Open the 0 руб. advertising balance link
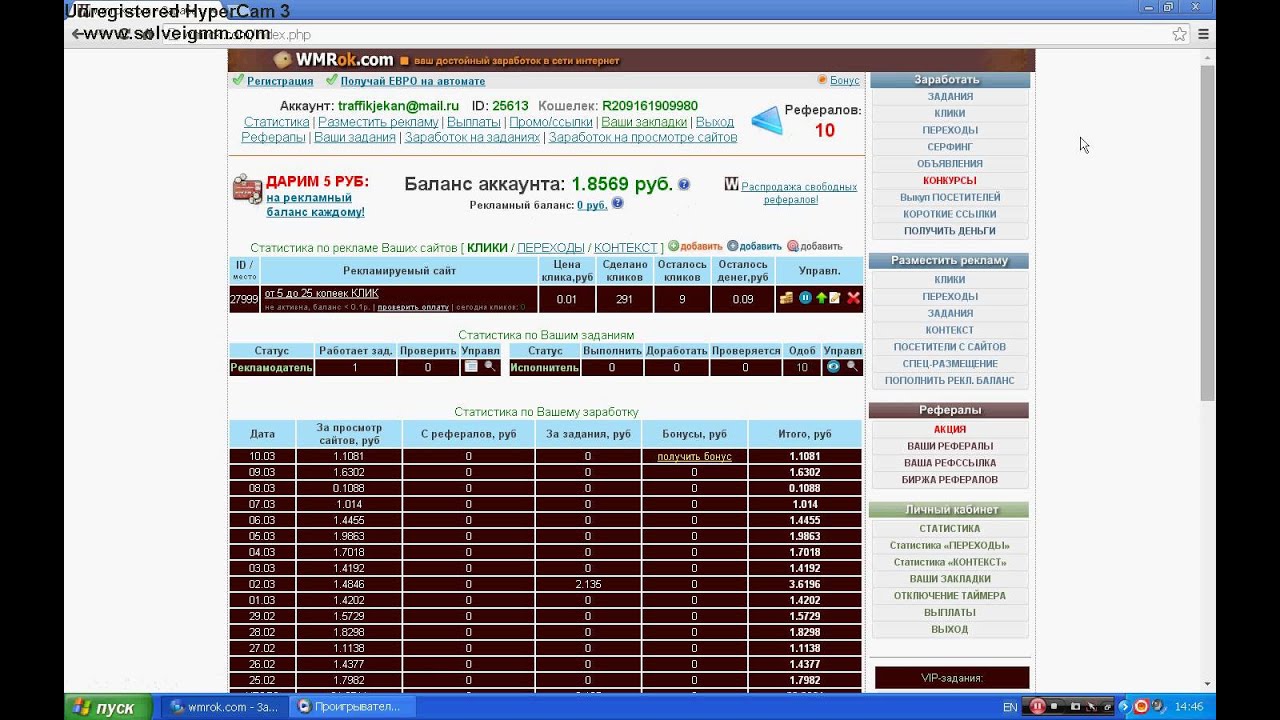Image resolution: width=1280 pixels, height=720 pixels. tap(592, 205)
